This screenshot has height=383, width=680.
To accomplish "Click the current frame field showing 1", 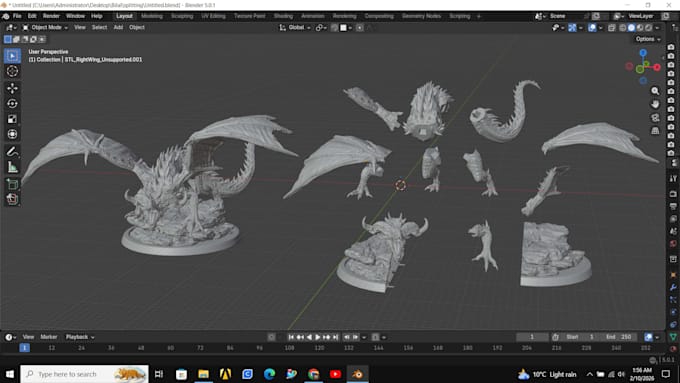I will (x=532, y=337).
